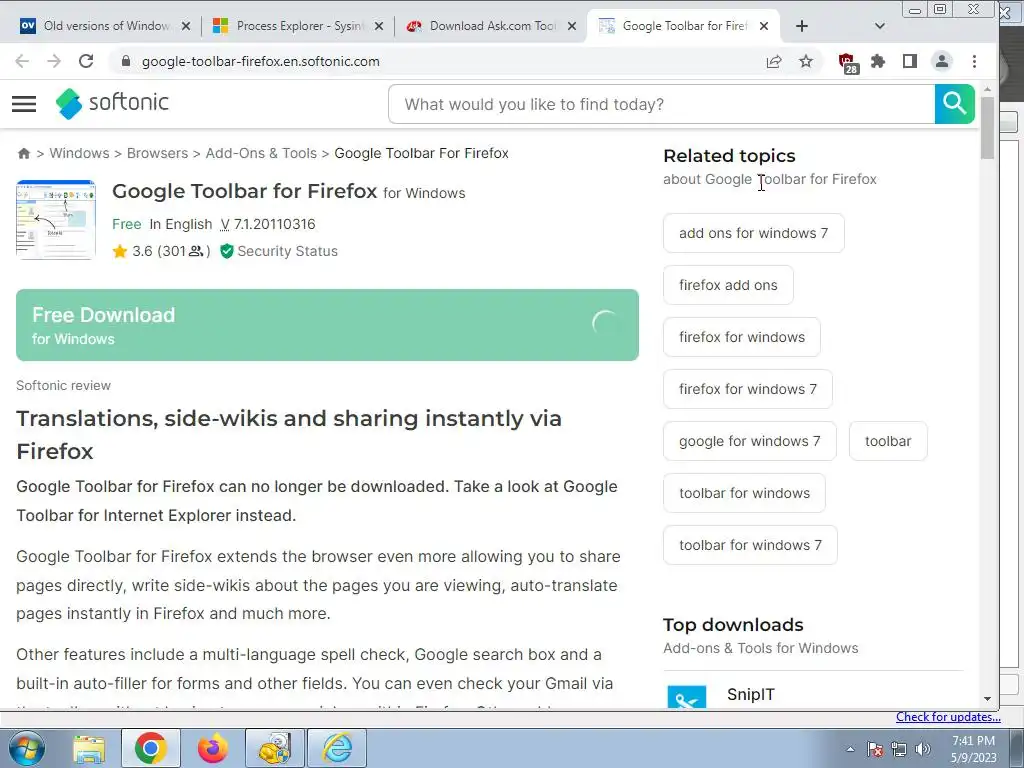Click the SnipIT app icon
Image resolution: width=1024 pixels, height=768 pixels.
(x=686, y=697)
